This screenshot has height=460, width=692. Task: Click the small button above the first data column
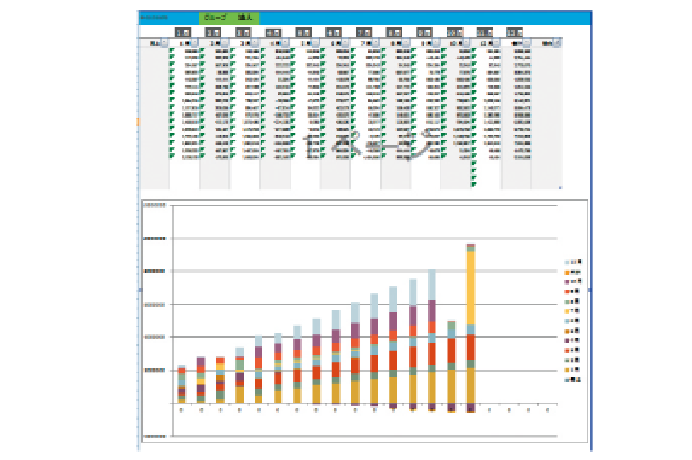click(182, 32)
